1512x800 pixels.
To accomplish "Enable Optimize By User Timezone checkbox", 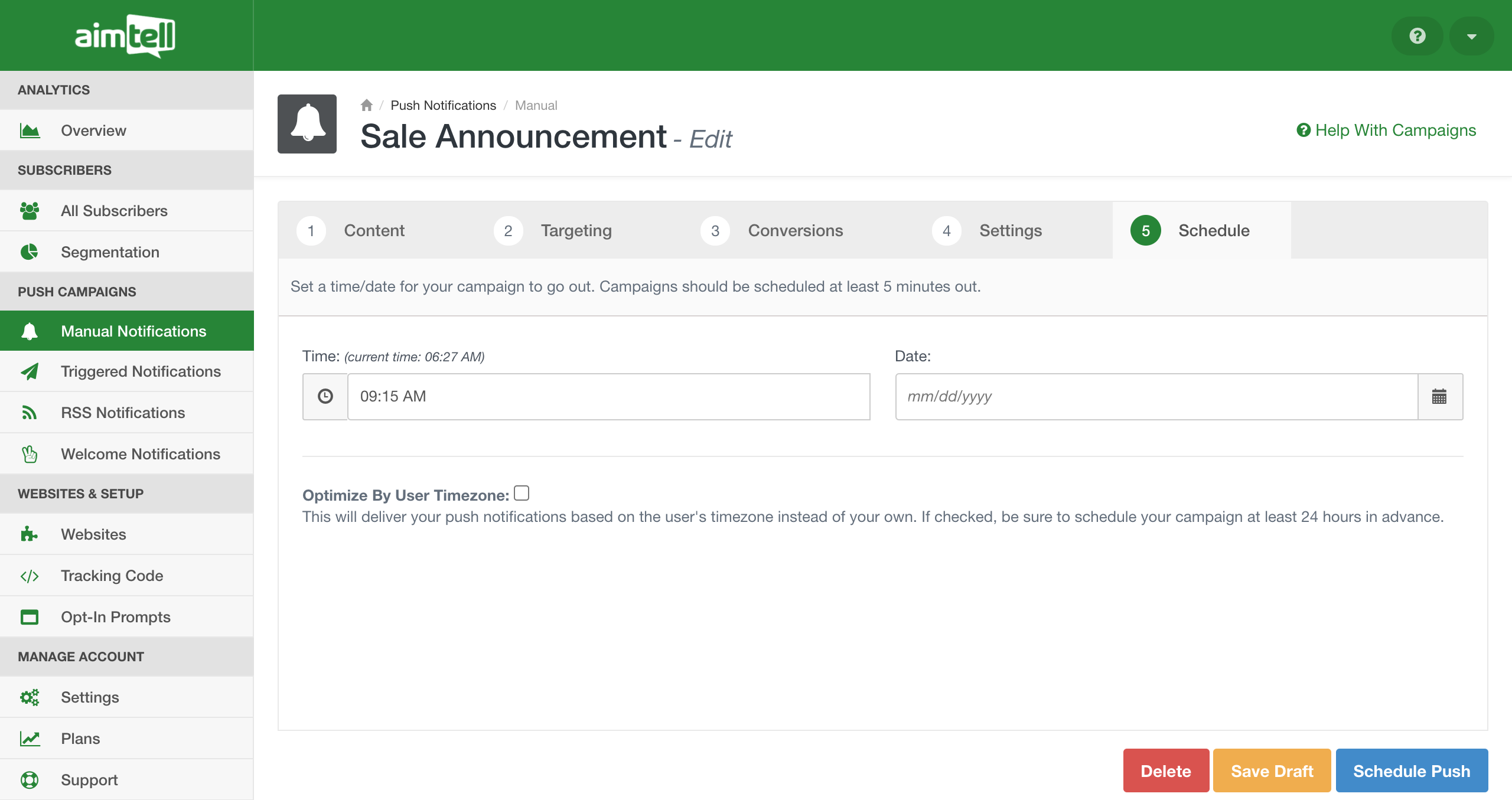I will 522,493.
